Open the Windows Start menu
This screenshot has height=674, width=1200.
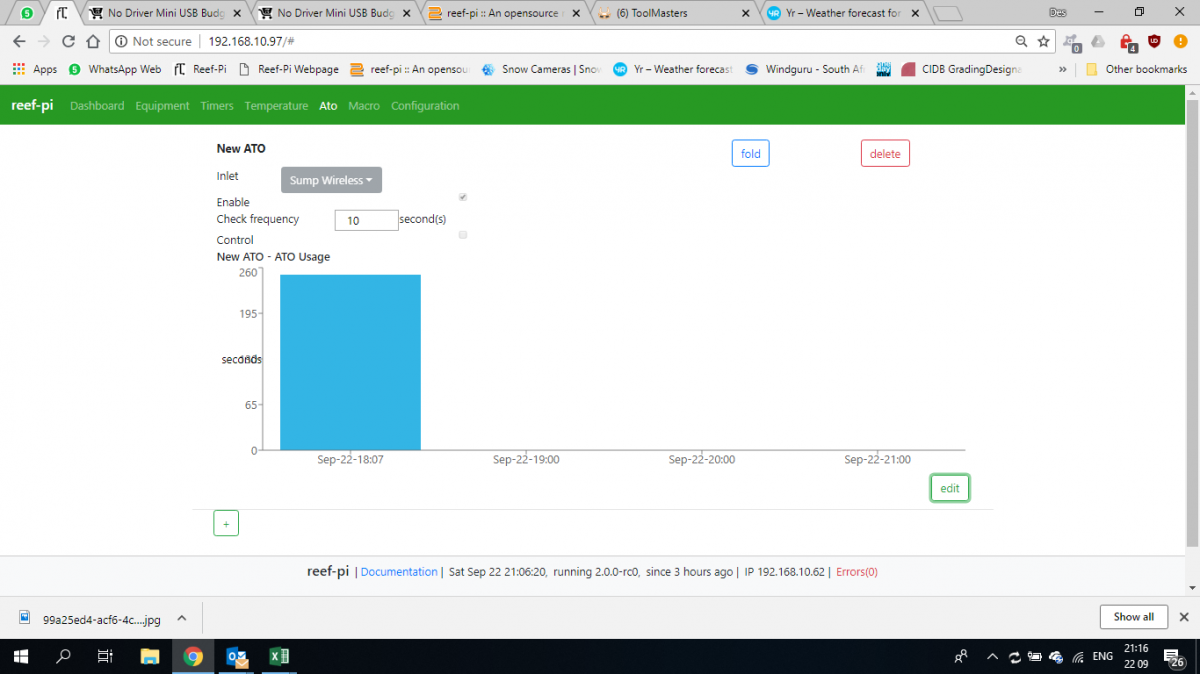pos(20,657)
